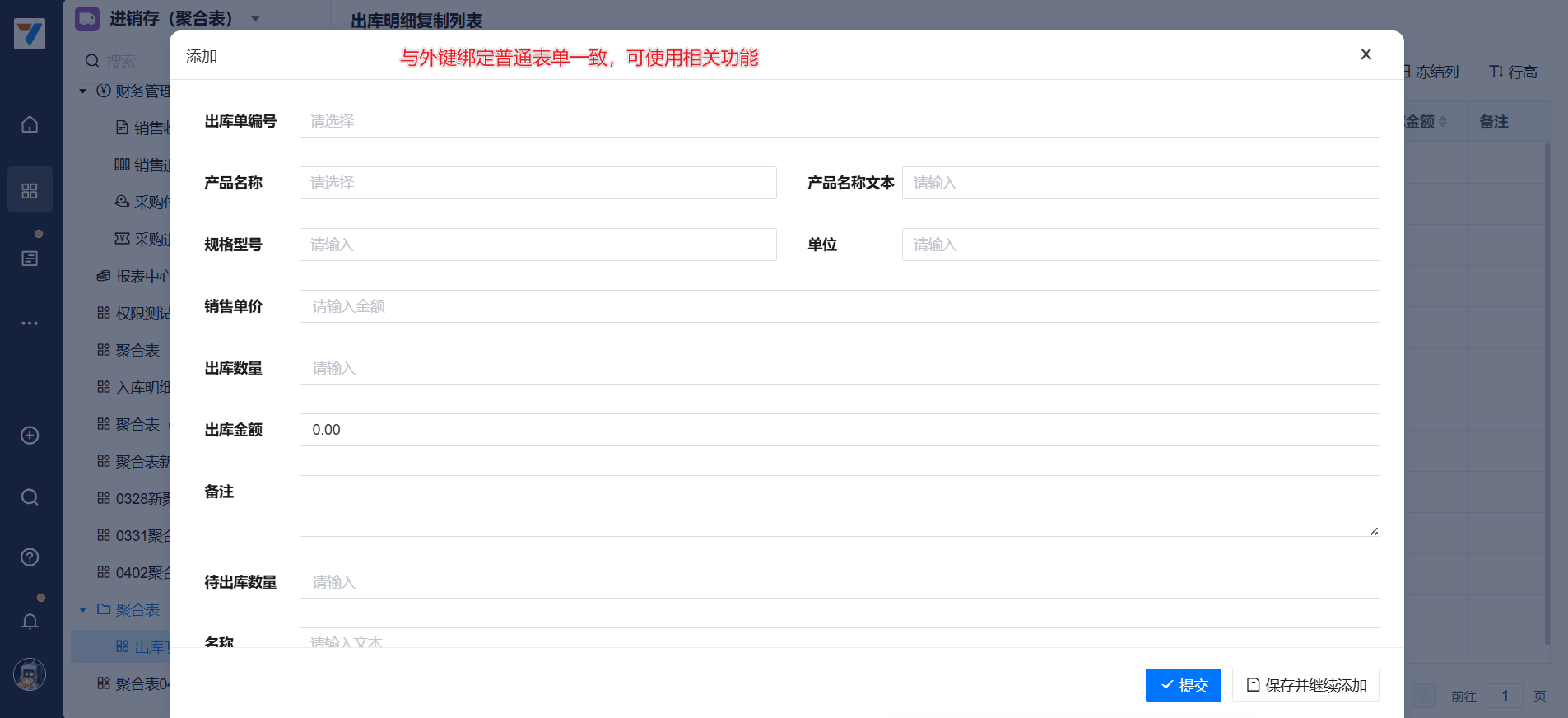This screenshot has width=1568, height=718.
Task: Click the background table vertical scrollbar
Action: [x=1547, y=394]
